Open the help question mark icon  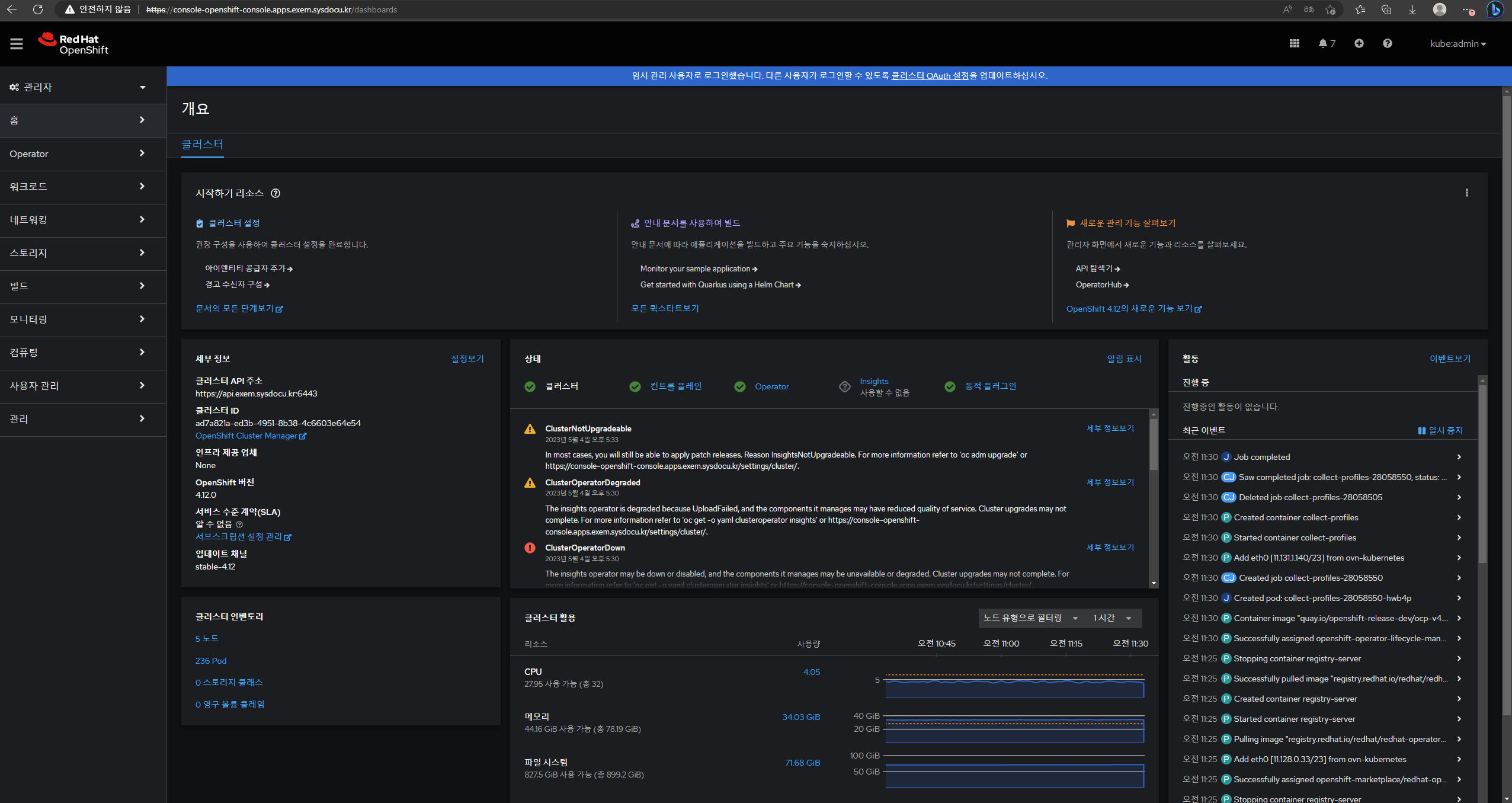point(1388,43)
